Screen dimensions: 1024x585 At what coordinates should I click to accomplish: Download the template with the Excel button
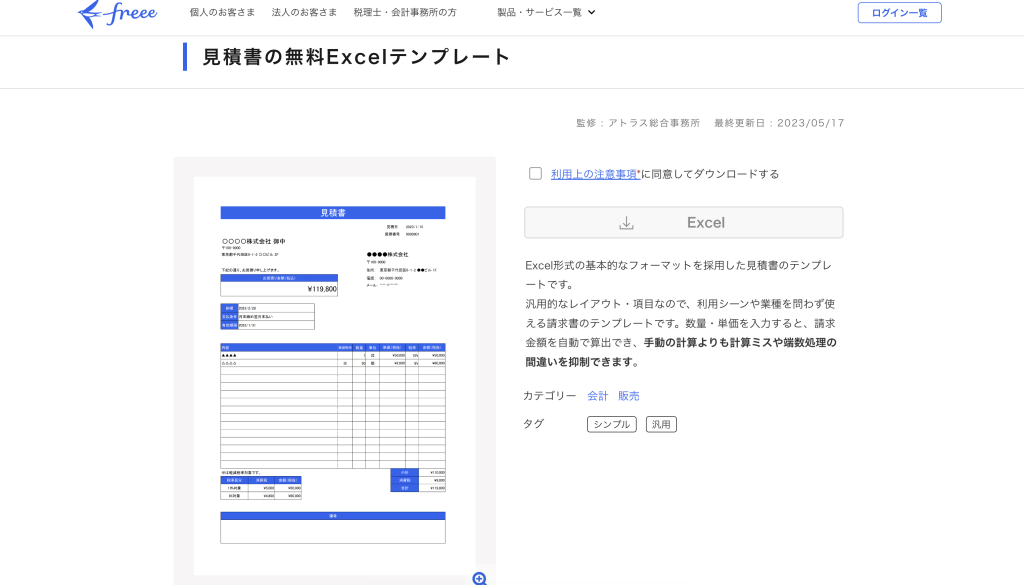coord(683,223)
